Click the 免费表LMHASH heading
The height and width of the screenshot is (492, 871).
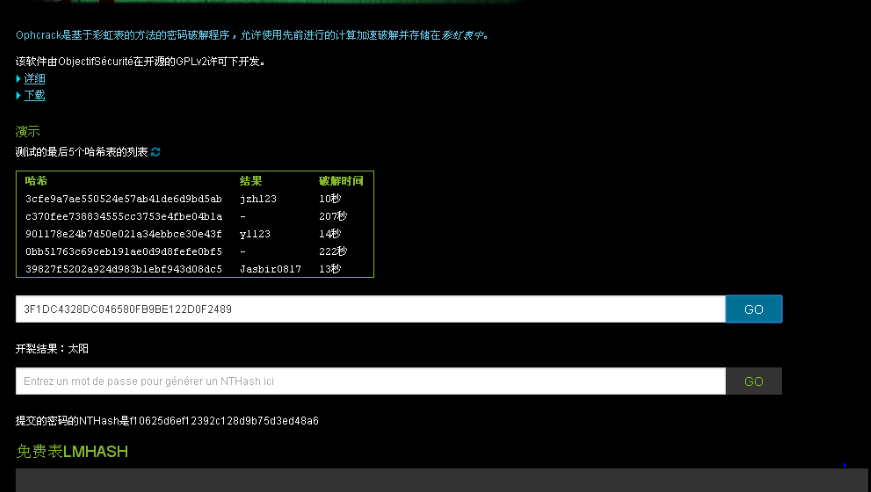coord(72,451)
